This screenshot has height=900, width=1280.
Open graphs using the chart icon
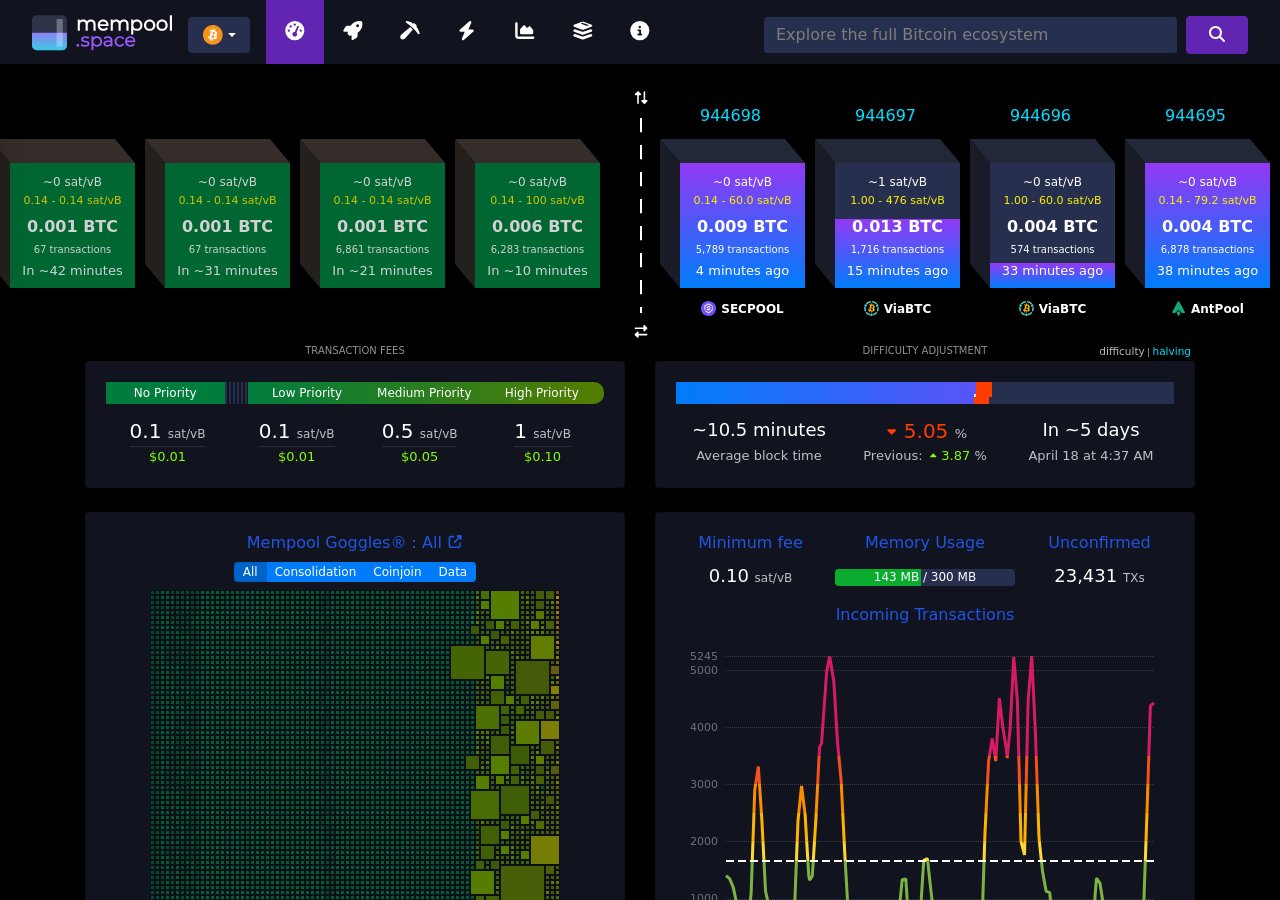[524, 31]
